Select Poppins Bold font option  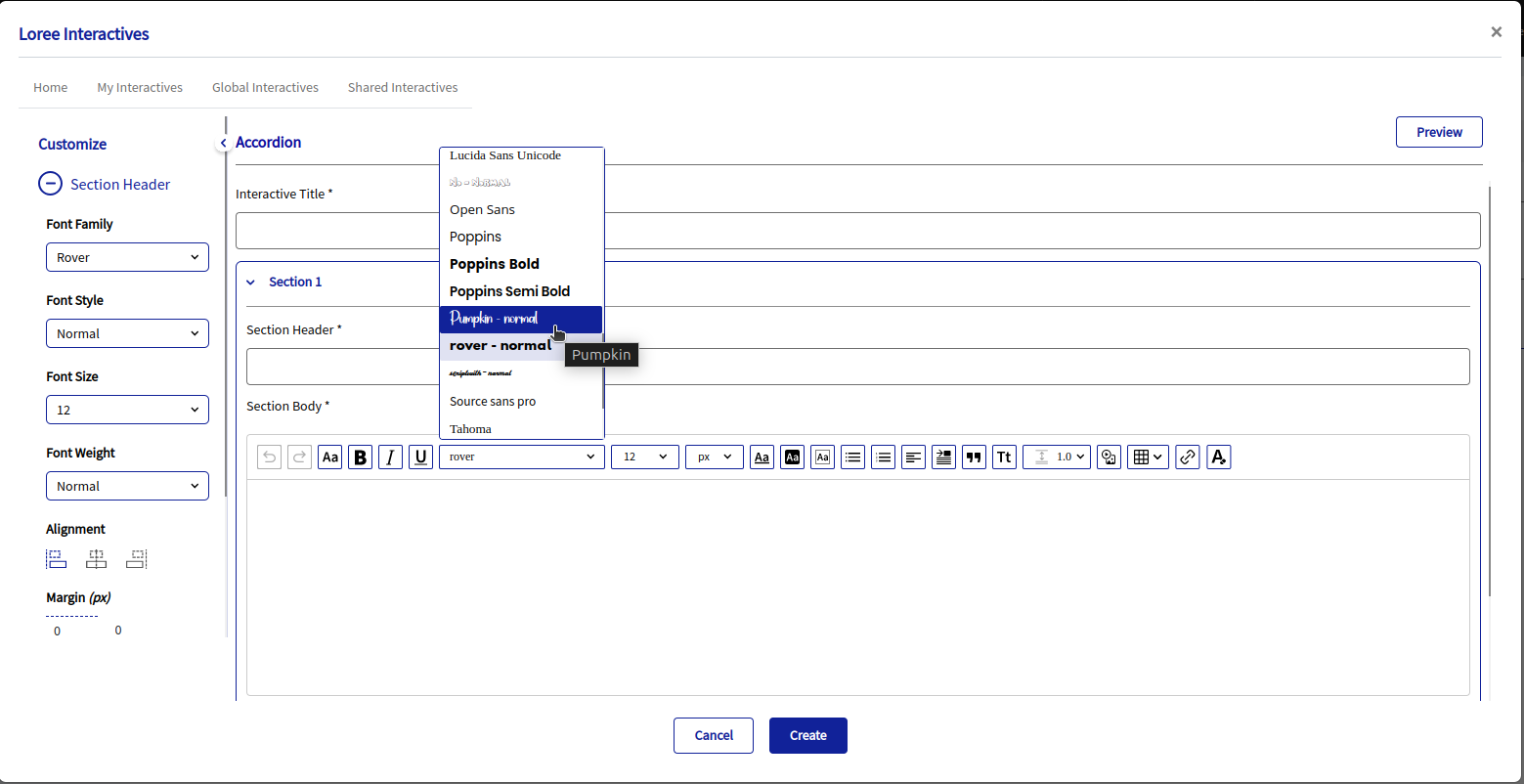point(521,265)
